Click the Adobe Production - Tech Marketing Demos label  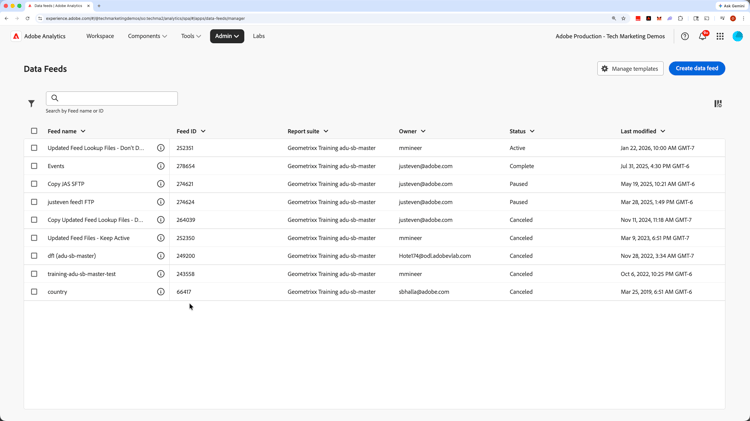(610, 36)
